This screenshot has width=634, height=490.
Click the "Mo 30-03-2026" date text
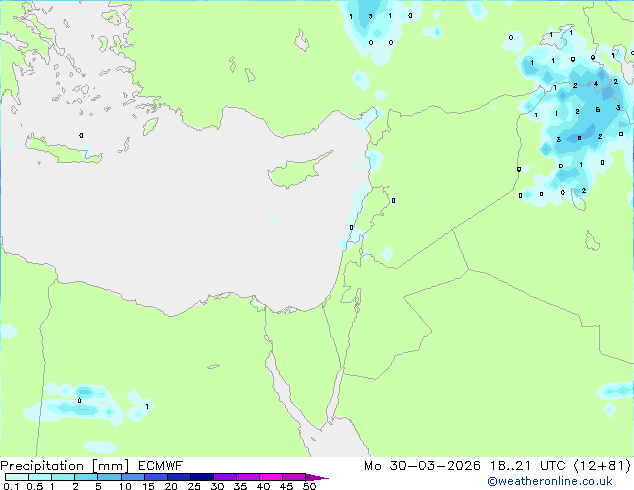click(x=422, y=466)
